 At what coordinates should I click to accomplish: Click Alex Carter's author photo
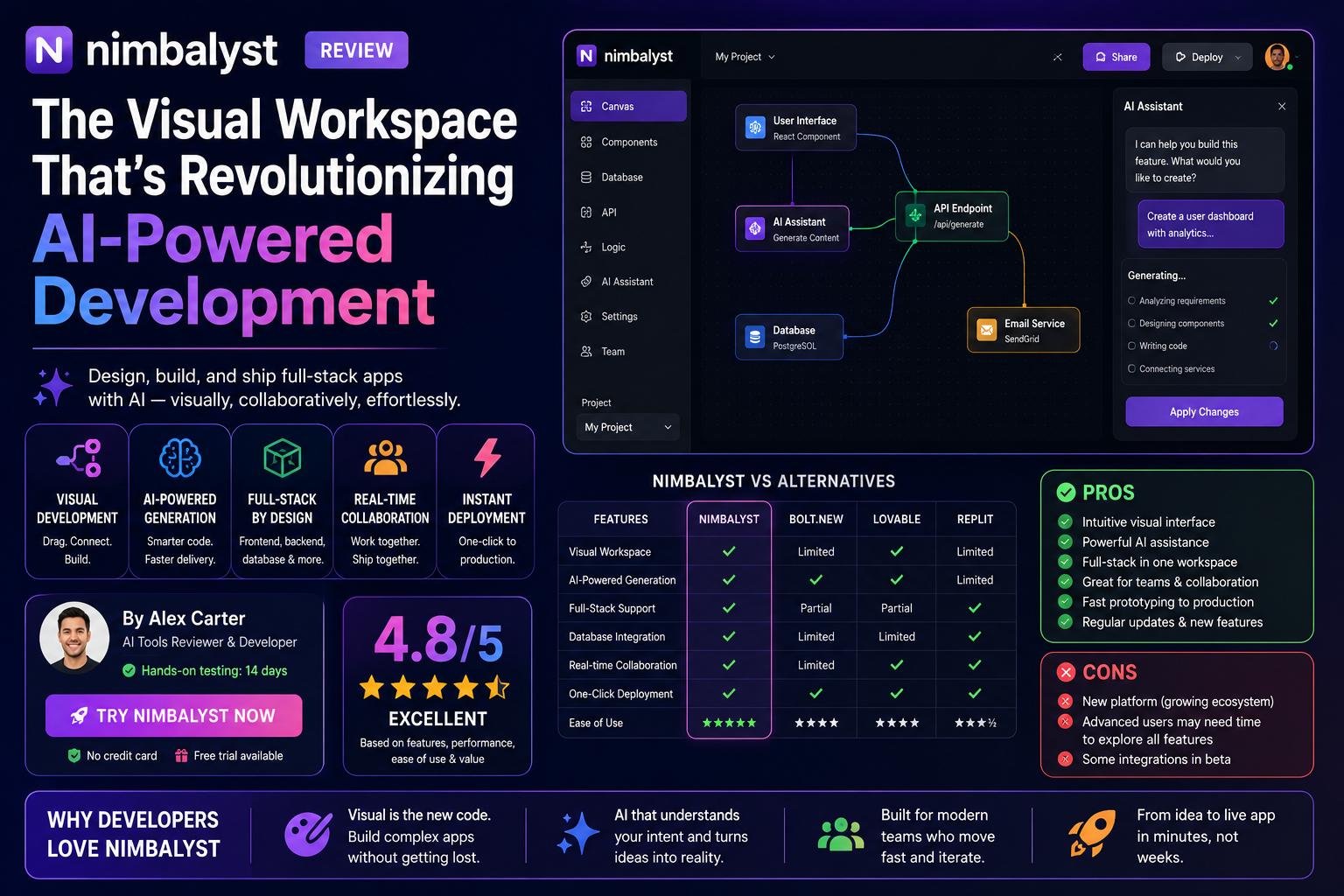(74, 637)
